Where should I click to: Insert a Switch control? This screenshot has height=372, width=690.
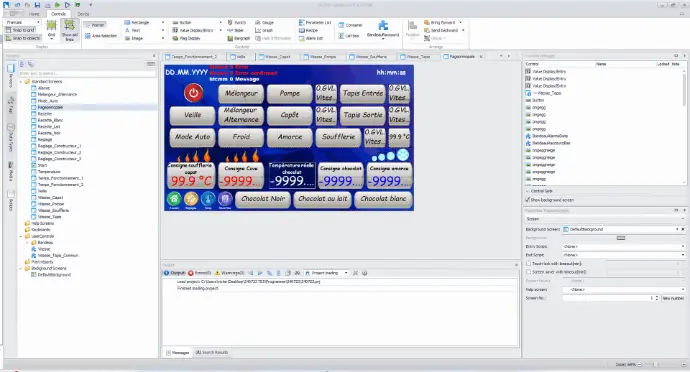tap(237, 22)
